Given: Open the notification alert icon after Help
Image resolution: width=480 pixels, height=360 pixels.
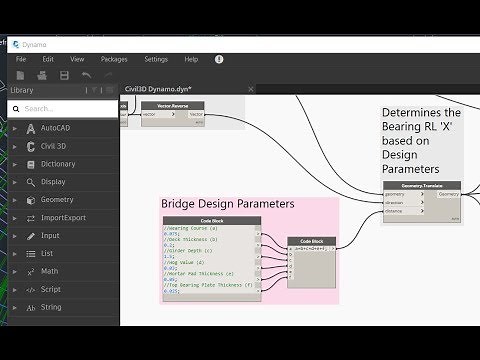Looking at the screenshot, I should tap(219, 59).
